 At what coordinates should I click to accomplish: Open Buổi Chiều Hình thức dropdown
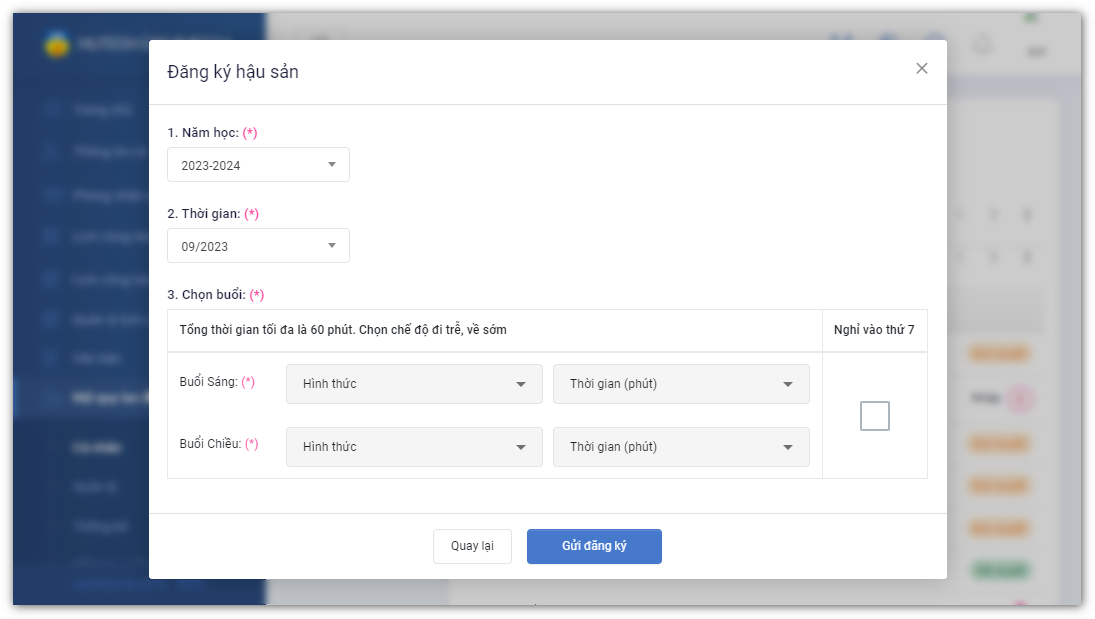(414, 447)
